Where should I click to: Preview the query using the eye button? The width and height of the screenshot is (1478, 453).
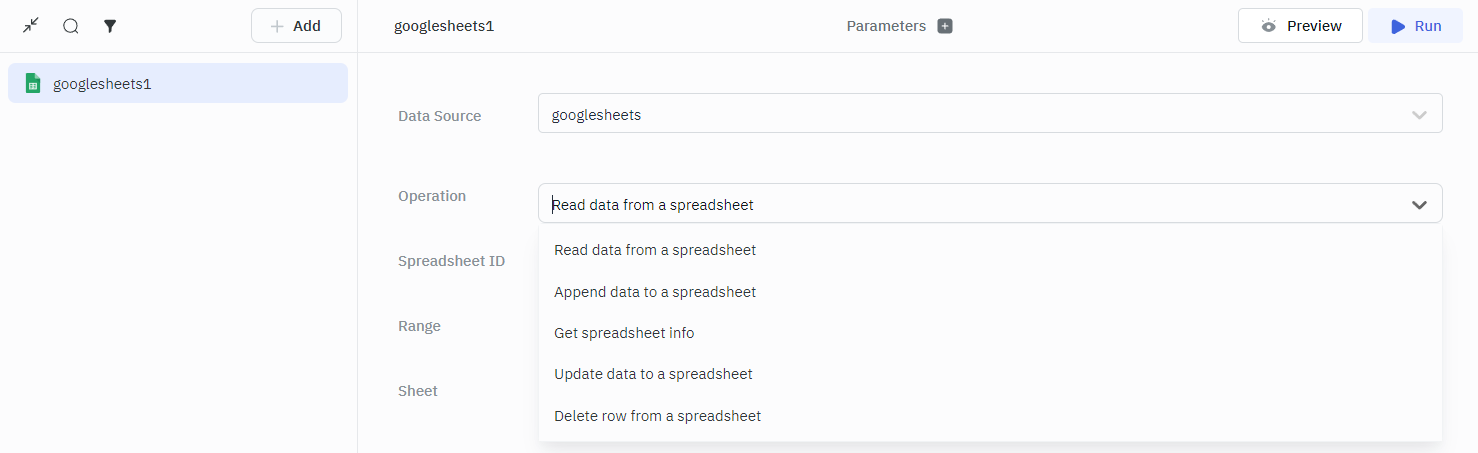tap(1300, 26)
